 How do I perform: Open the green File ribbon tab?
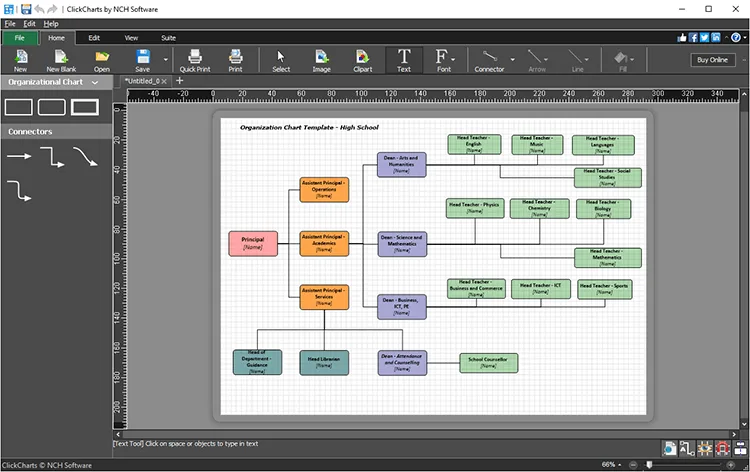[x=20, y=38]
